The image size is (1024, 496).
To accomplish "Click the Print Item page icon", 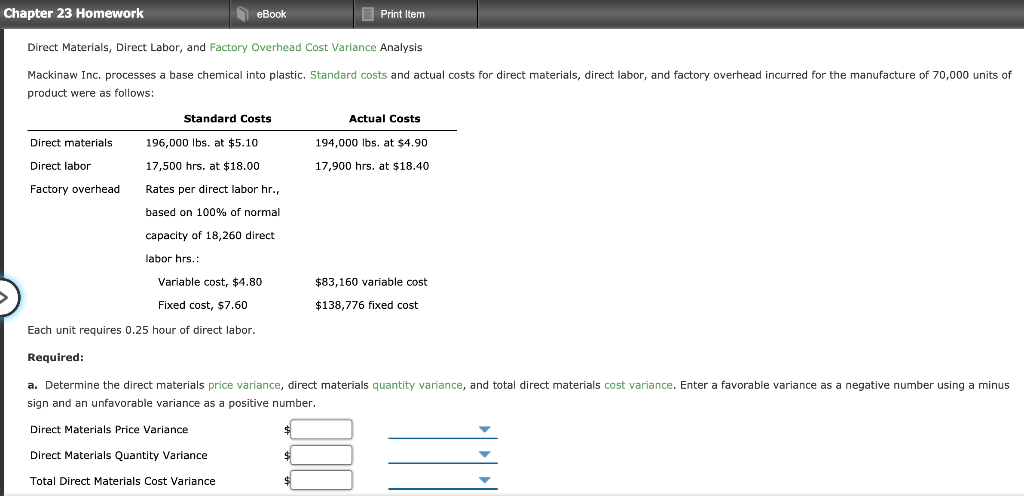I will point(368,14).
